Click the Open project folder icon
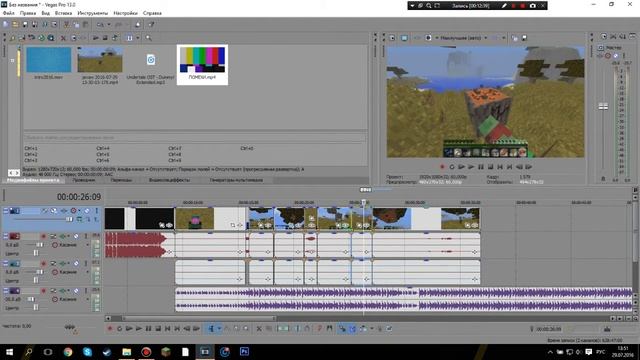This screenshot has height=360, width=640. click(x=15, y=24)
